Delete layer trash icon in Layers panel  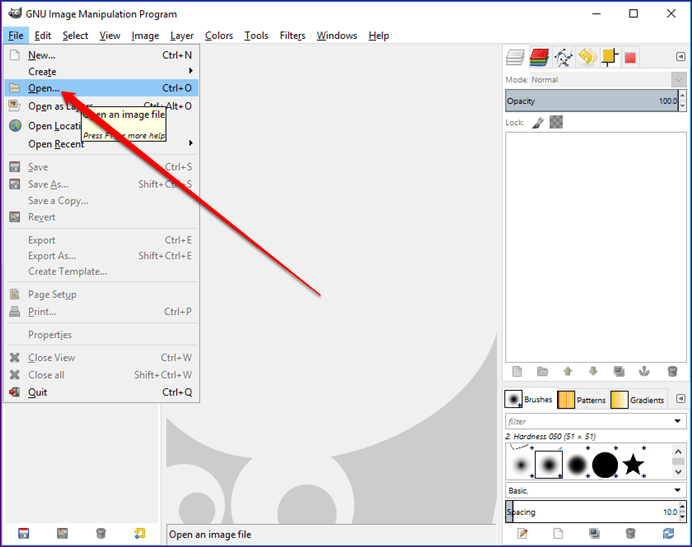[x=672, y=371]
